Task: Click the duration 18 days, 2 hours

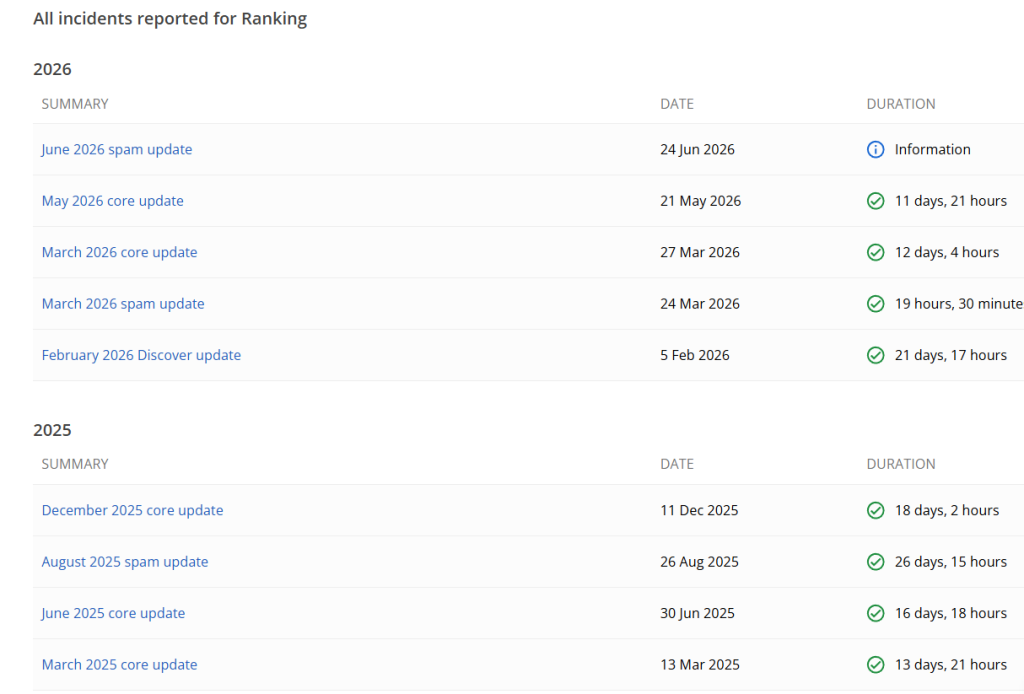Action: coord(947,511)
